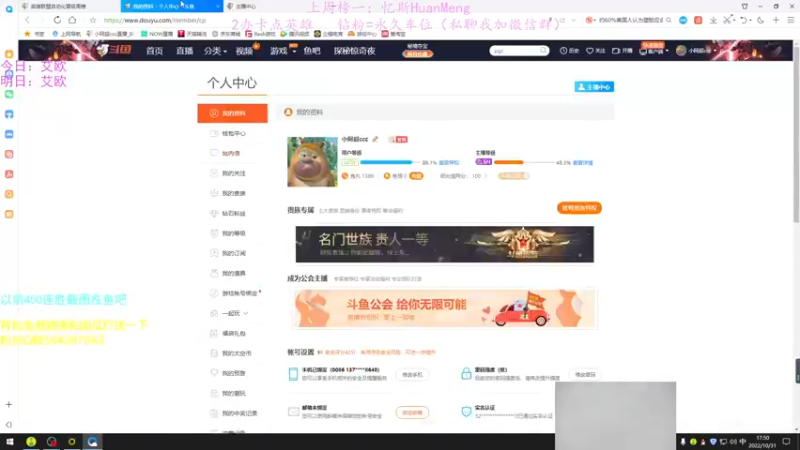Viewport: 800px width, 450px height.
Task: Open 探秘惊奇夜 in the site navigation
Action: coord(355,51)
